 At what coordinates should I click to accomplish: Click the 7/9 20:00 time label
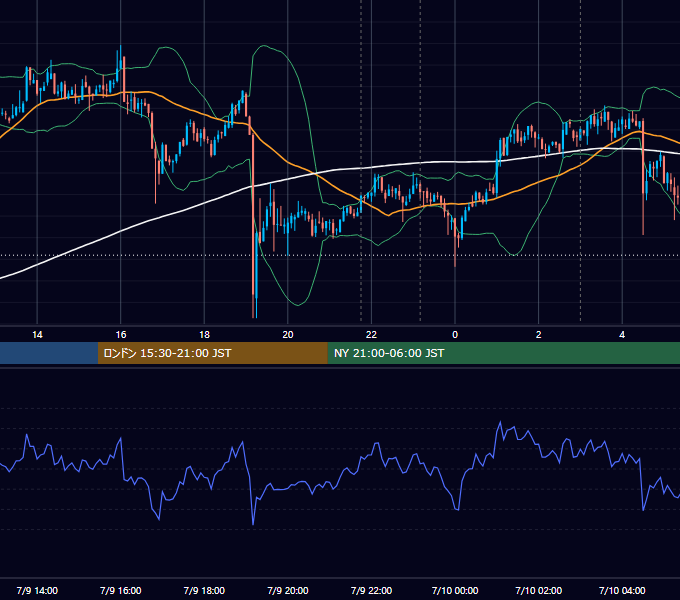pyautogui.click(x=288, y=590)
